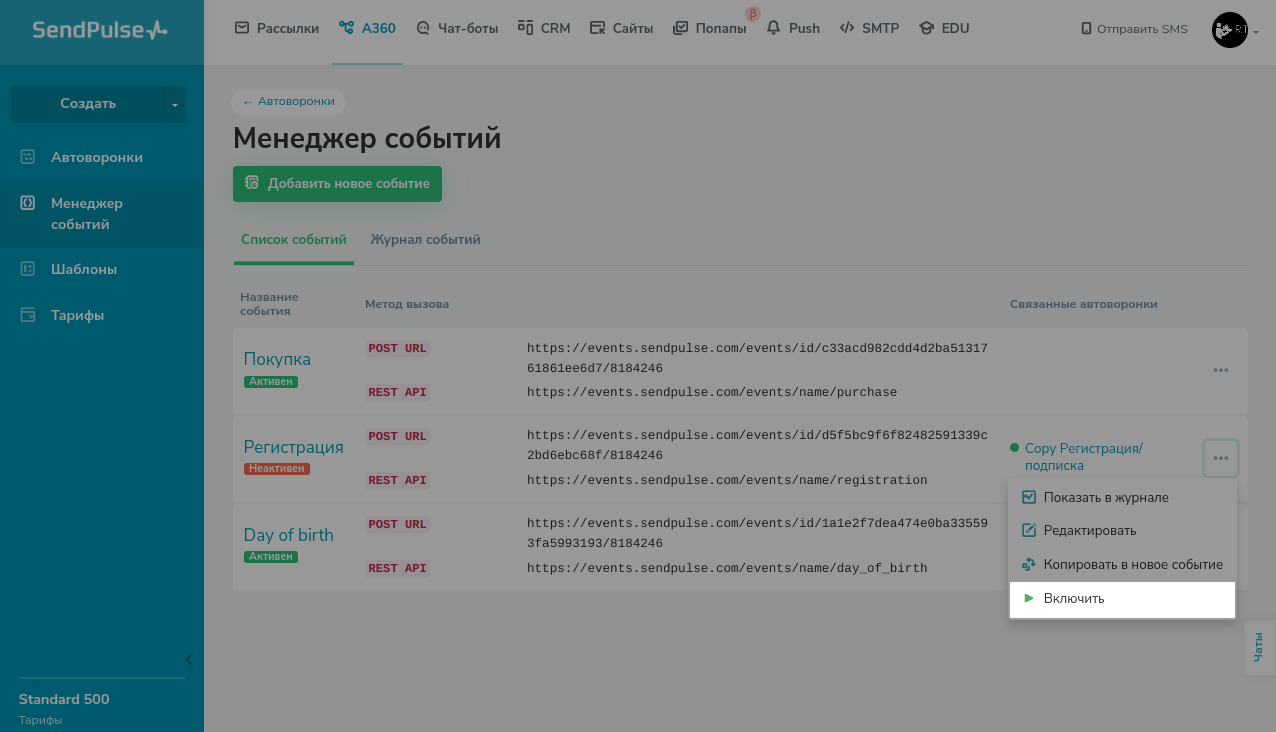Click Отправить SMS in the header

tap(1134, 29)
